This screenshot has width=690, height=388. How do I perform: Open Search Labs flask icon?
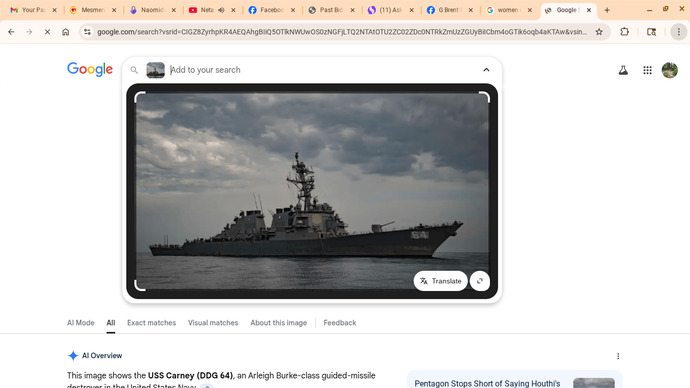click(x=623, y=70)
